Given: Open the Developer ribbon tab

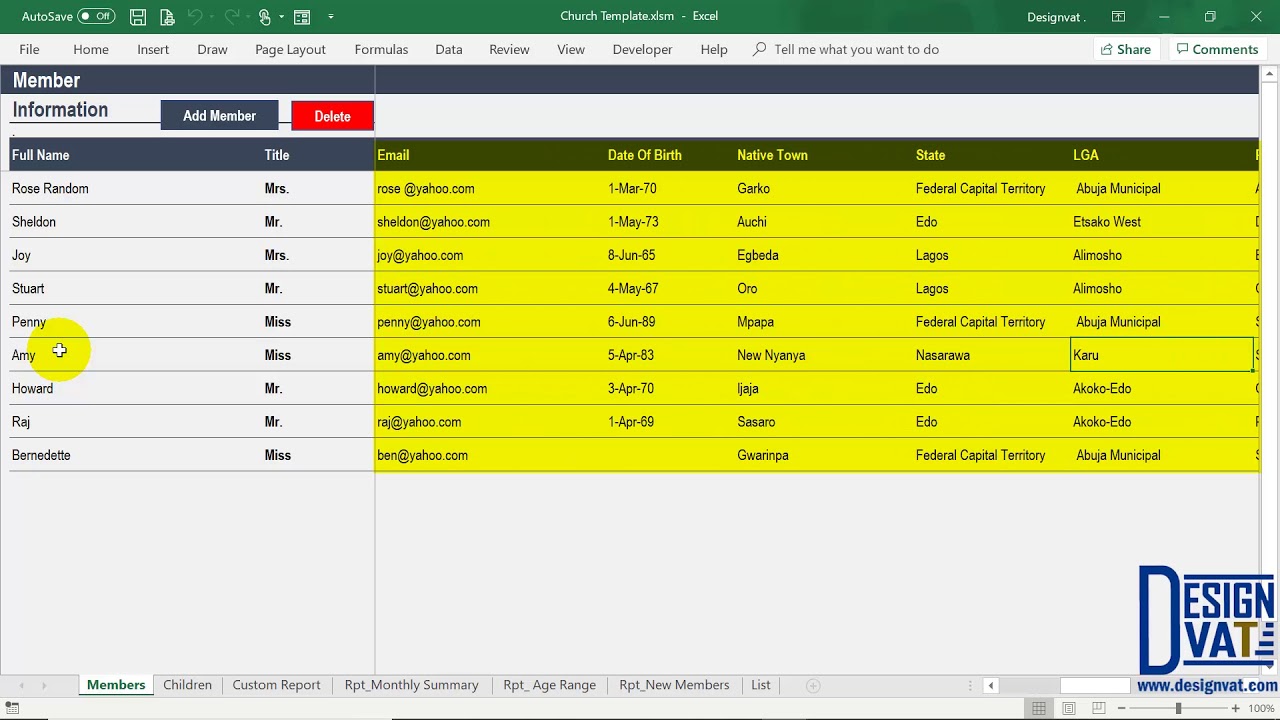Looking at the screenshot, I should [x=642, y=49].
